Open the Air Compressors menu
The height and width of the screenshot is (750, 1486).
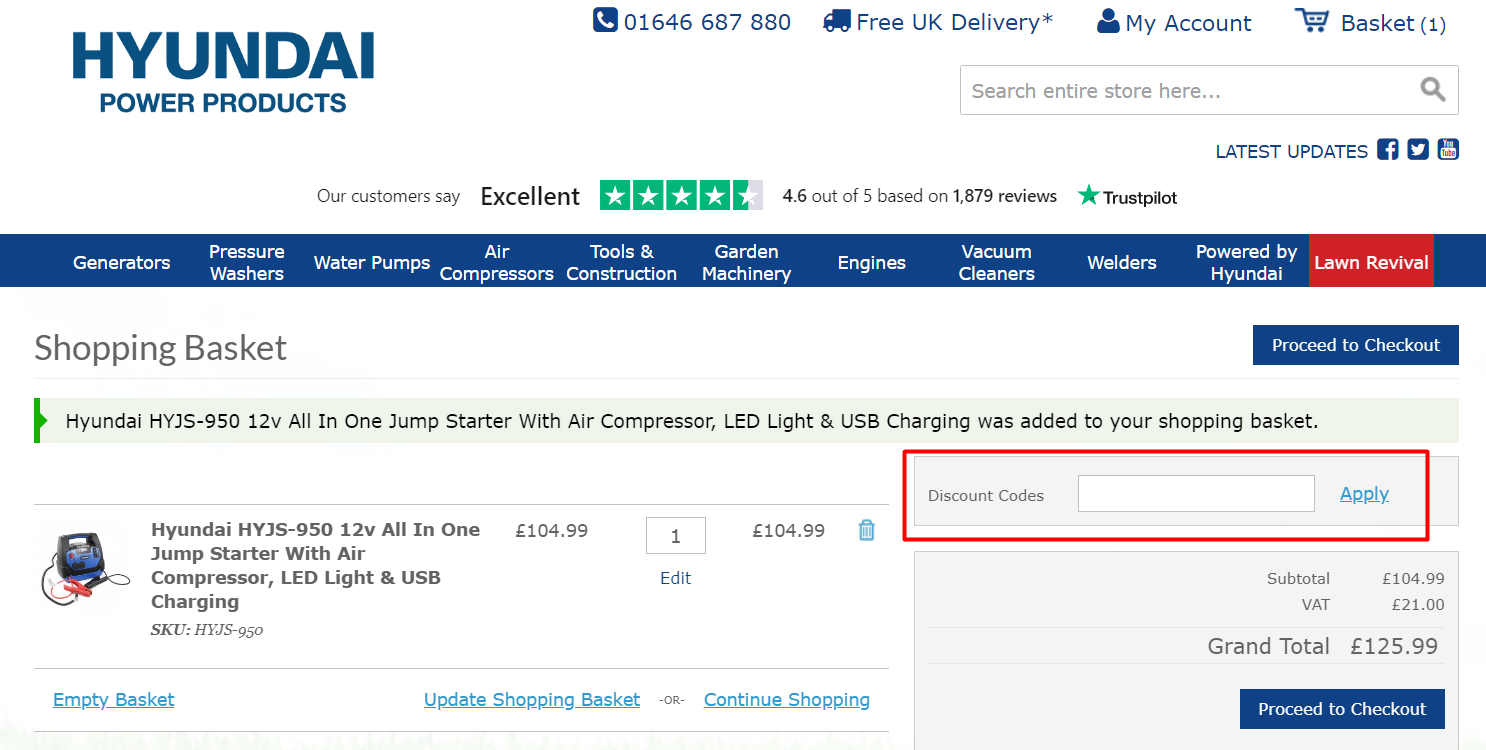pos(497,262)
